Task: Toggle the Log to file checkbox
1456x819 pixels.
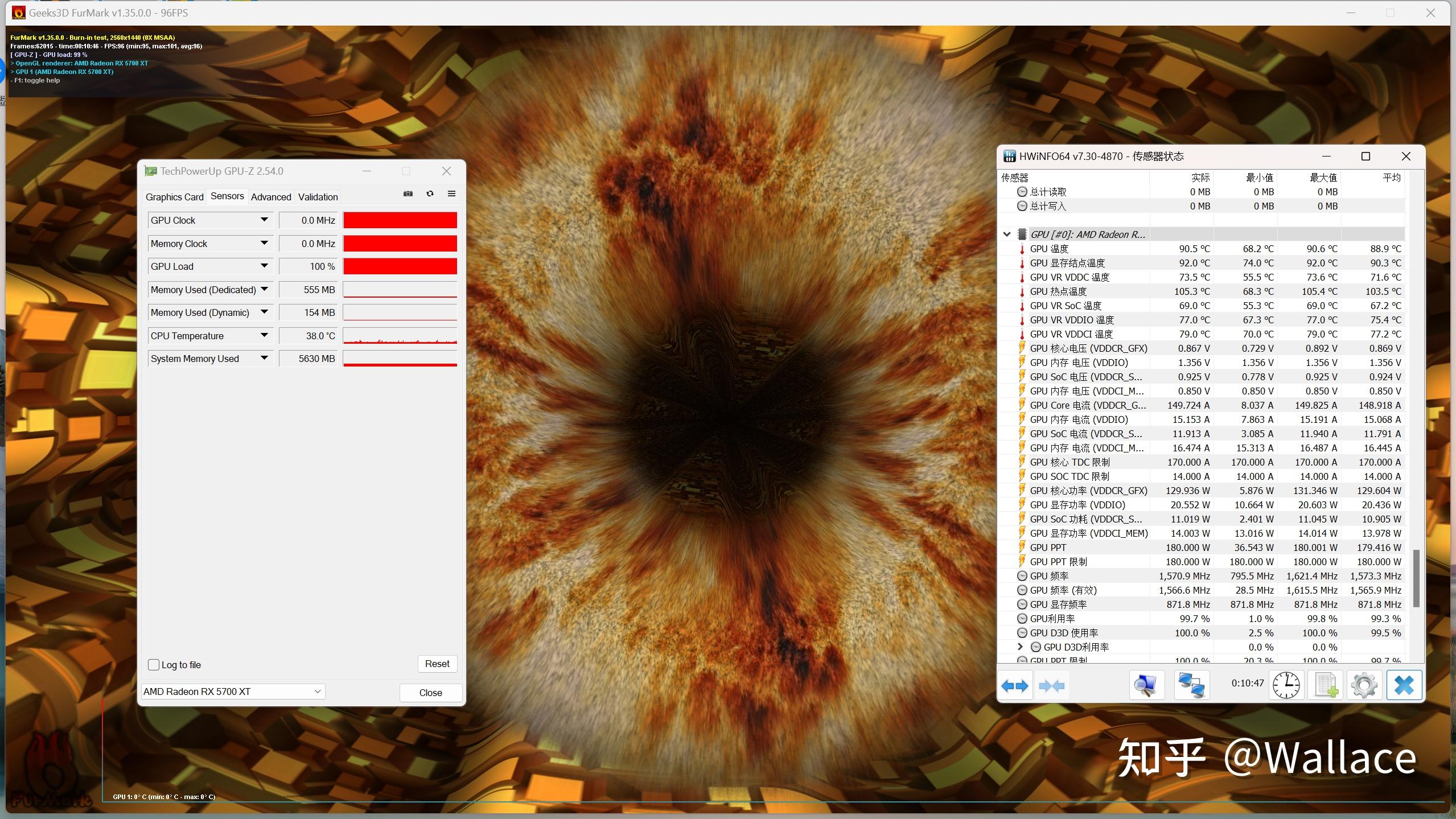Action: click(155, 663)
